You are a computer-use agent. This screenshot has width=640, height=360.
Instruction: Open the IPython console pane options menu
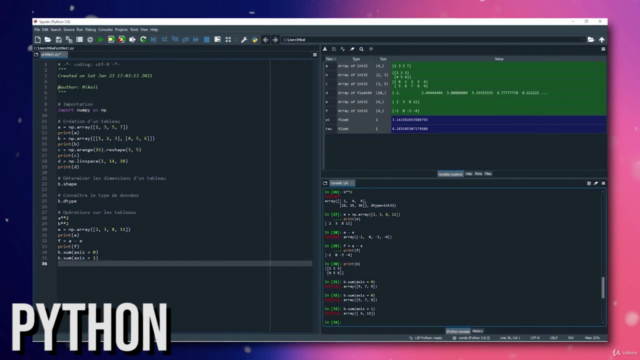pos(603,183)
